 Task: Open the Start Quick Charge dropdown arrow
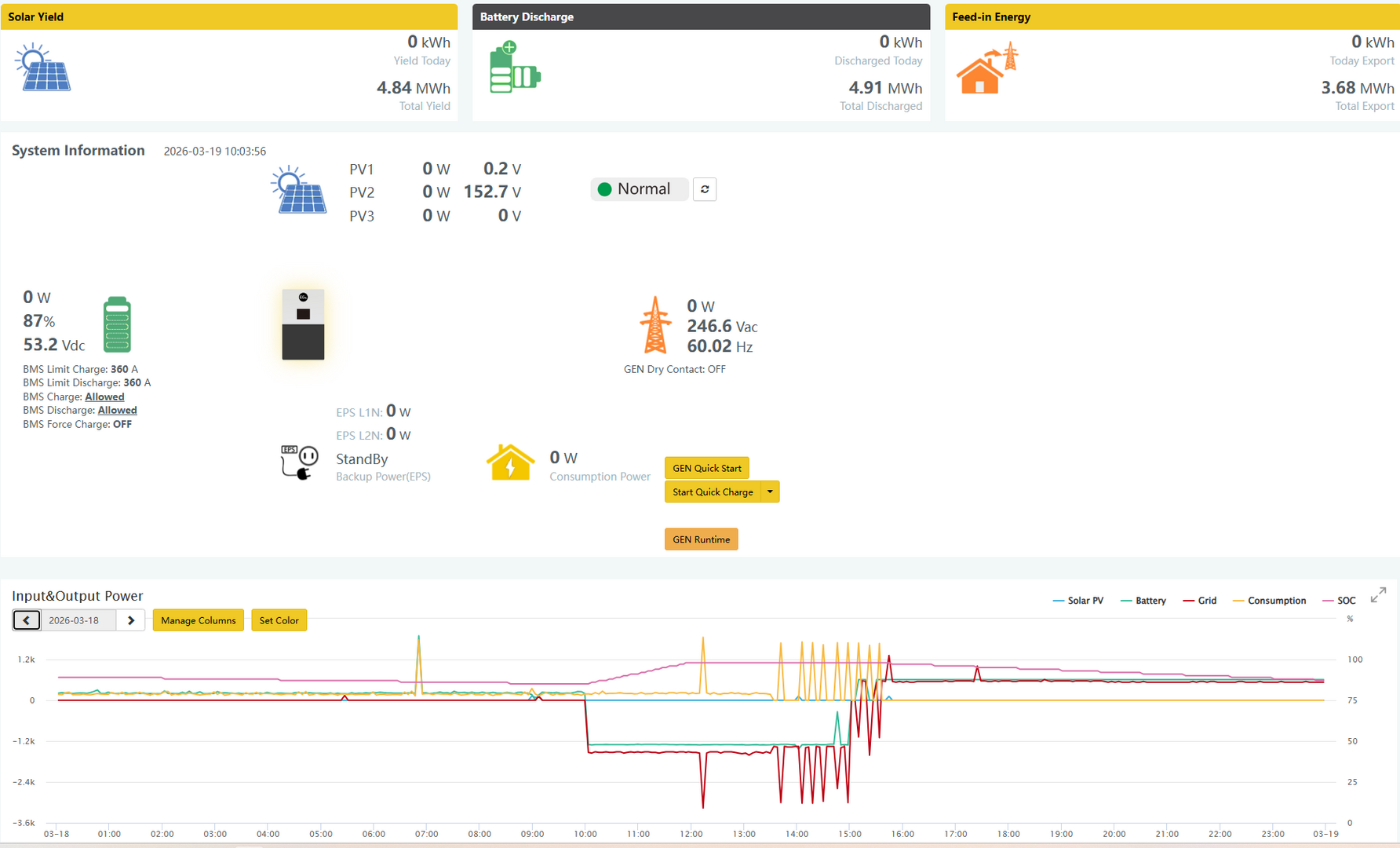pyautogui.click(x=770, y=492)
